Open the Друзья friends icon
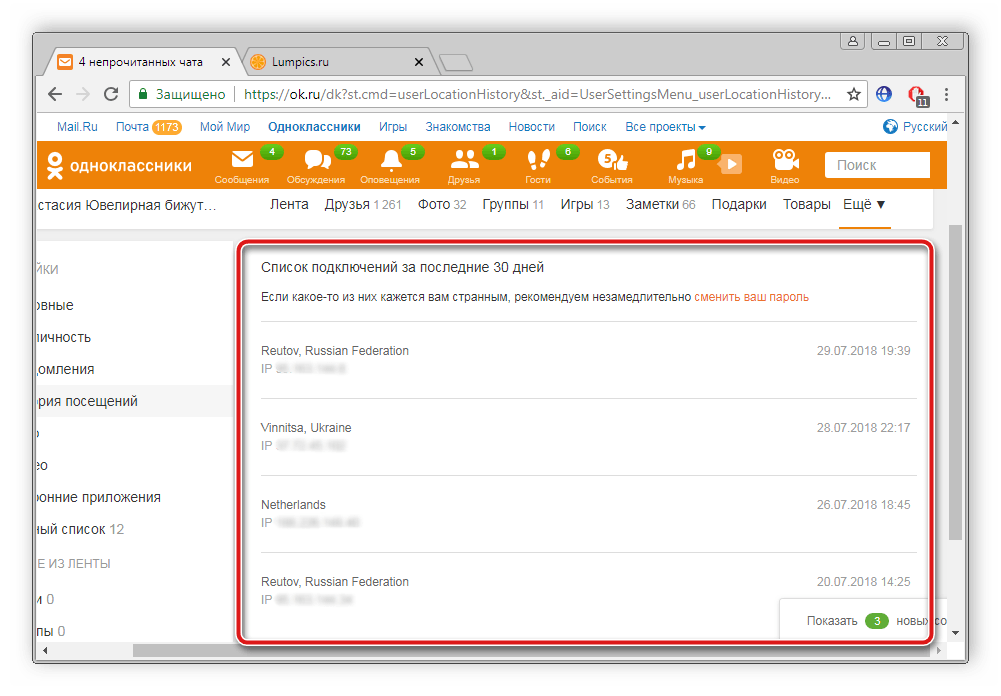 [x=464, y=162]
